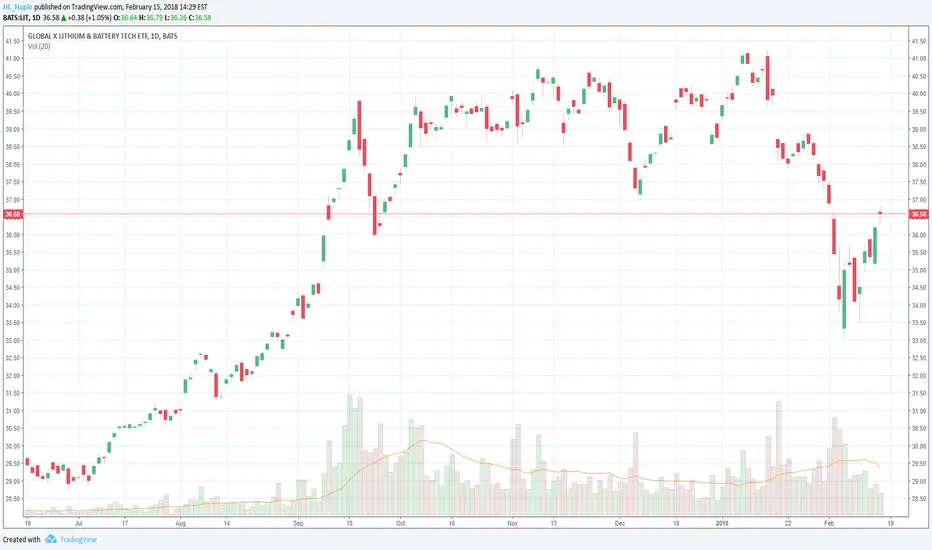Click the '41.00' label on the left price axis
The image size is (932, 550).
(12, 59)
